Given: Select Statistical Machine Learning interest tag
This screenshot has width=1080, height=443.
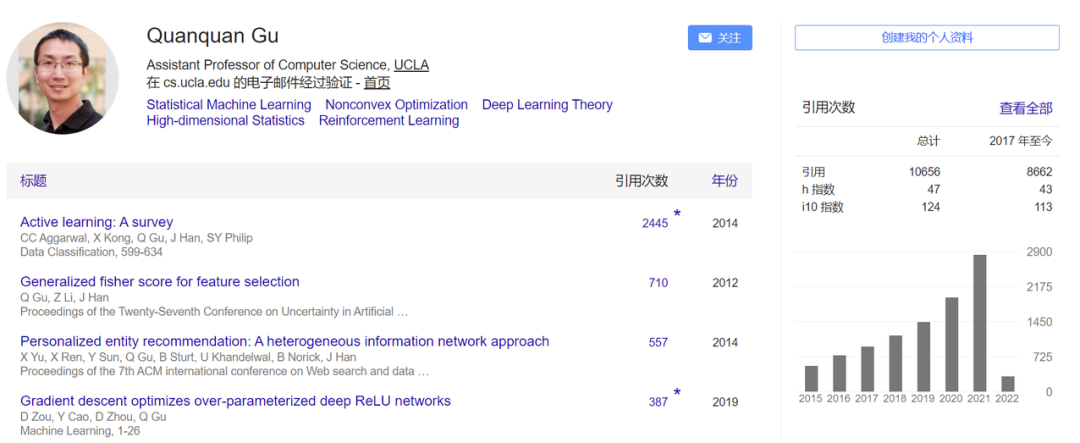Looking at the screenshot, I should pos(229,104).
